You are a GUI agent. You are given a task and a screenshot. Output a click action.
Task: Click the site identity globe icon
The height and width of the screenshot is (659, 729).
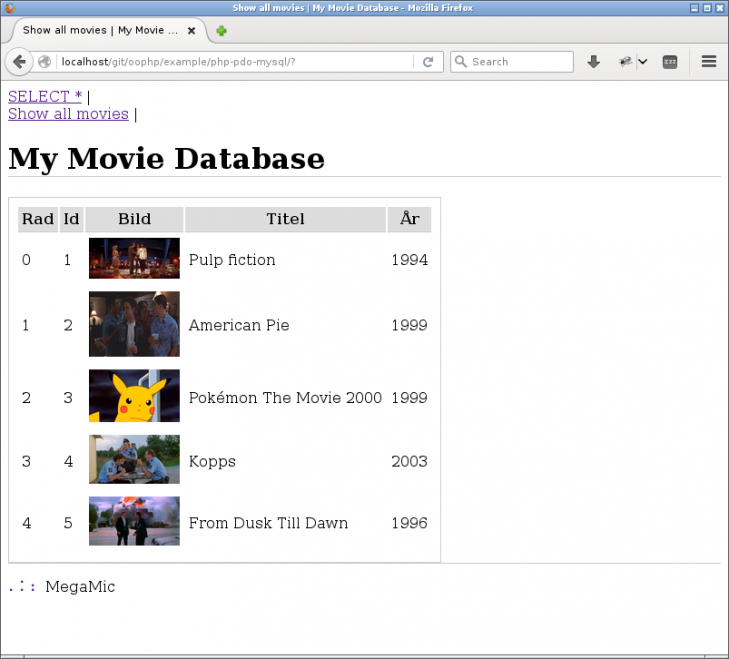[44, 62]
